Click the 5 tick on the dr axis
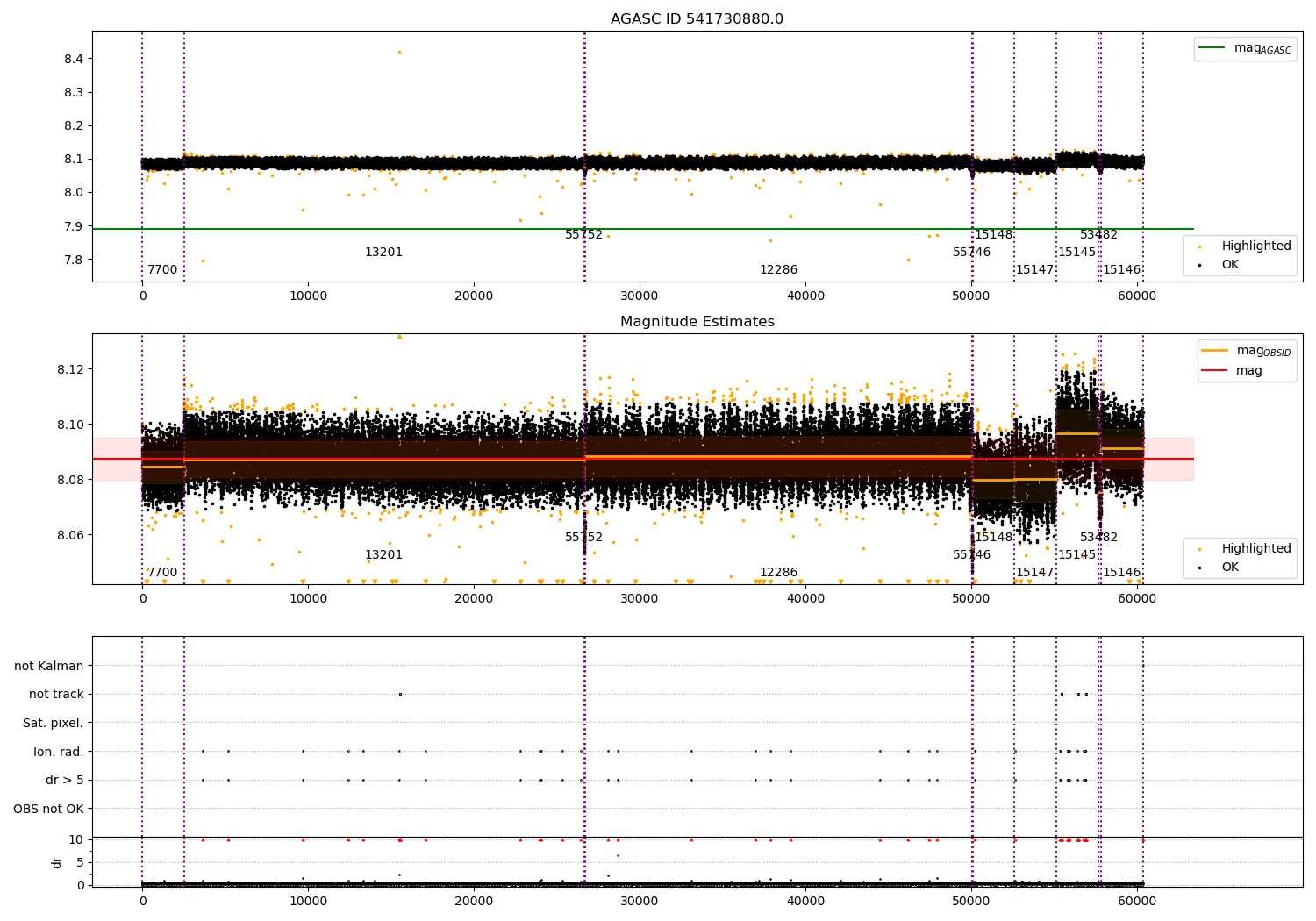The image size is (1316, 921). pos(80,862)
